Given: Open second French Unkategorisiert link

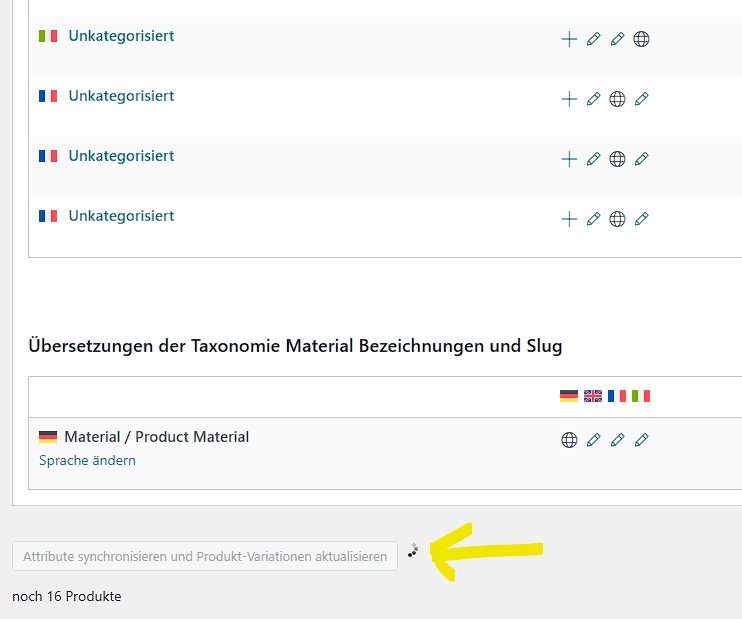Looking at the screenshot, I should pyautogui.click(x=121, y=156).
